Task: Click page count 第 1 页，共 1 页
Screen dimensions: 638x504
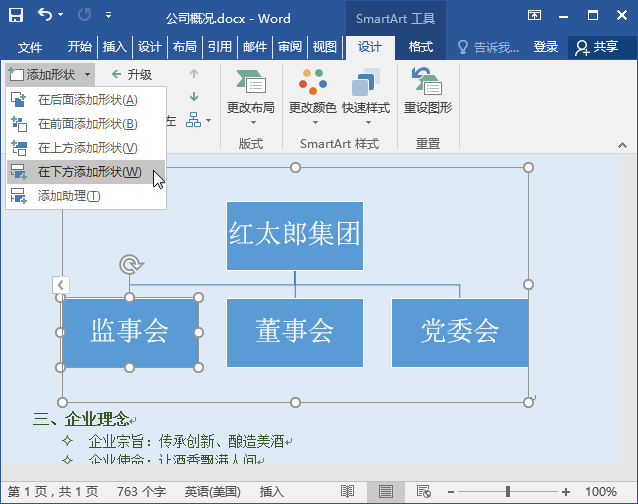Action: (53, 492)
